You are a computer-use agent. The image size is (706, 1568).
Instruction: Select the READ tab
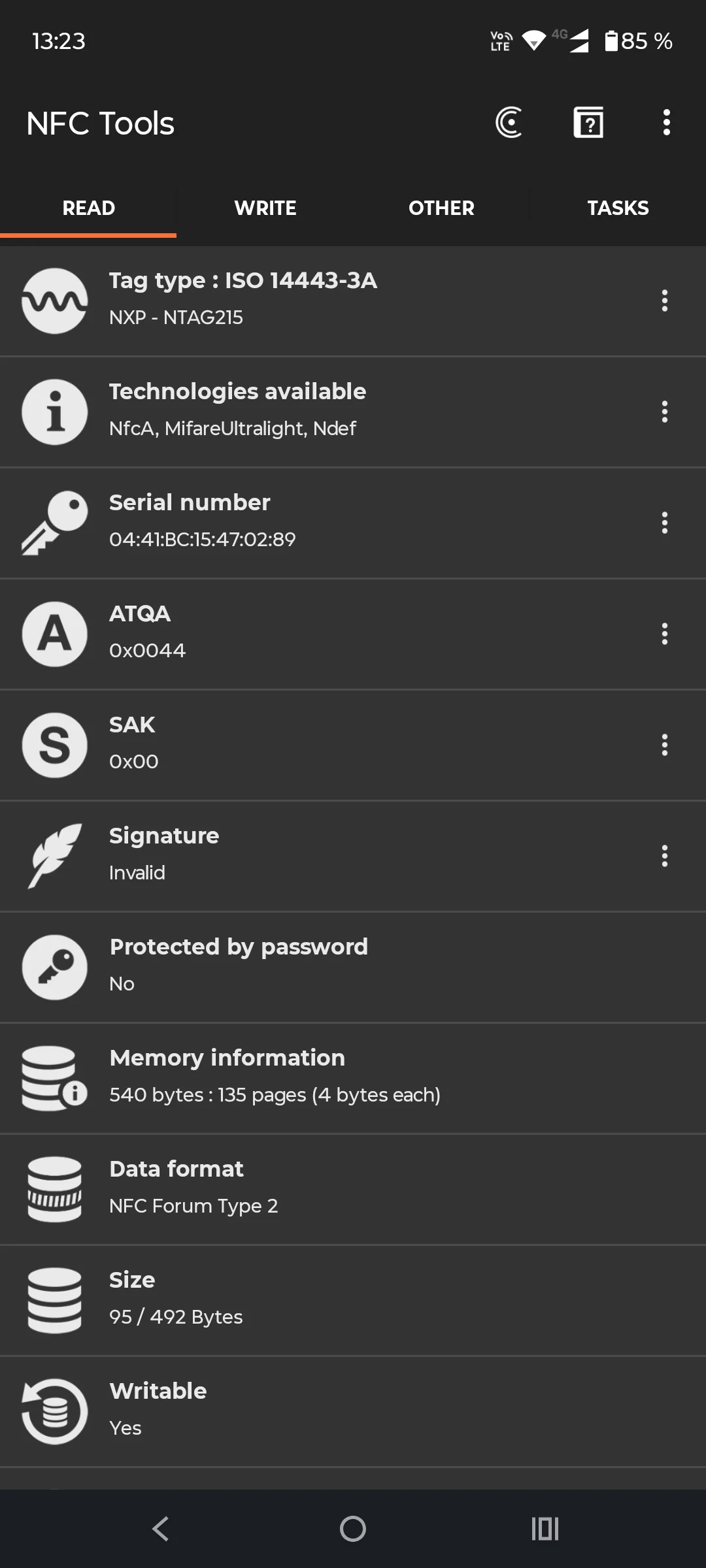(x=88, y=208)
